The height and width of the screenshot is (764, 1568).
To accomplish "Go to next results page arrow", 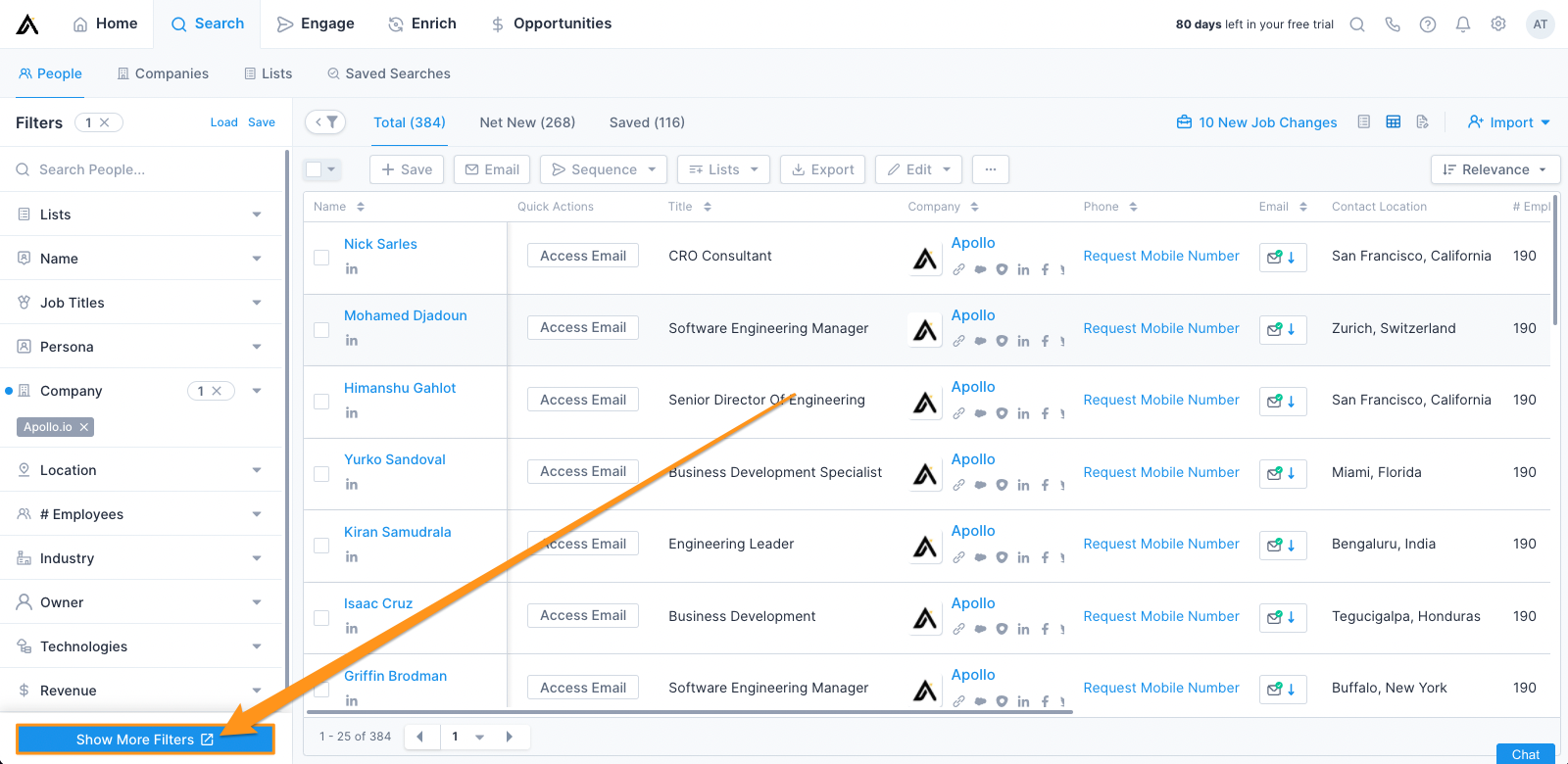I will 510,737.
